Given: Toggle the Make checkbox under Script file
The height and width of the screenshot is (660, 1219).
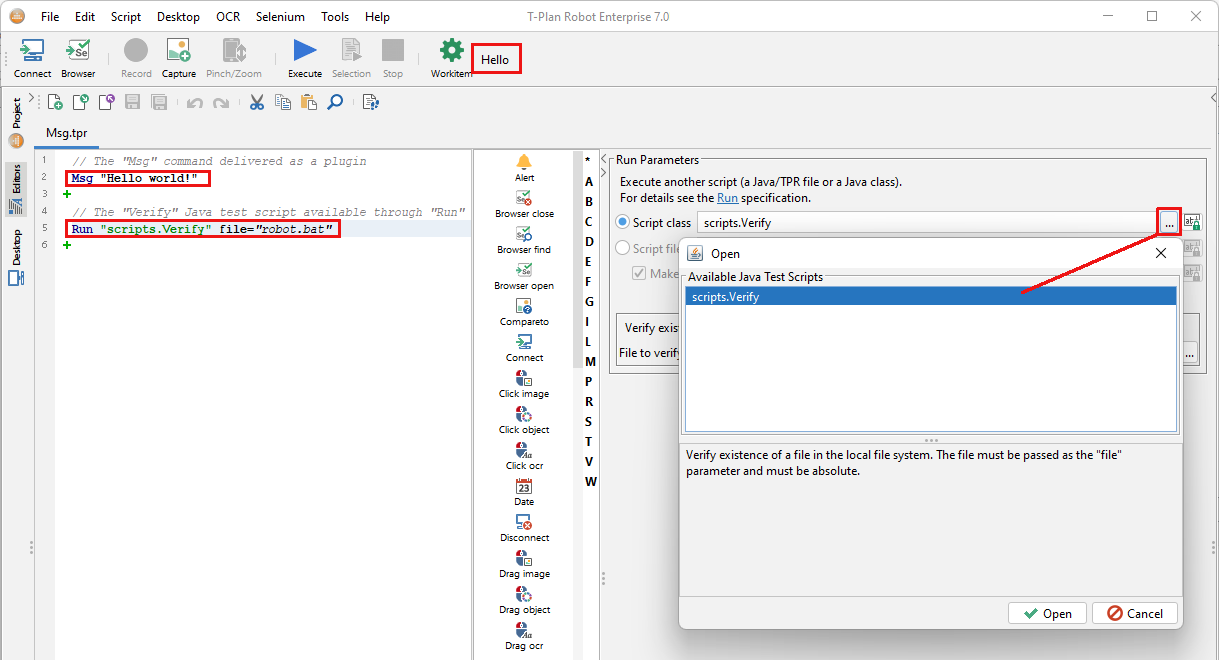Looking at the screenshot, I should pyautogui.click(x=639, y=273).
